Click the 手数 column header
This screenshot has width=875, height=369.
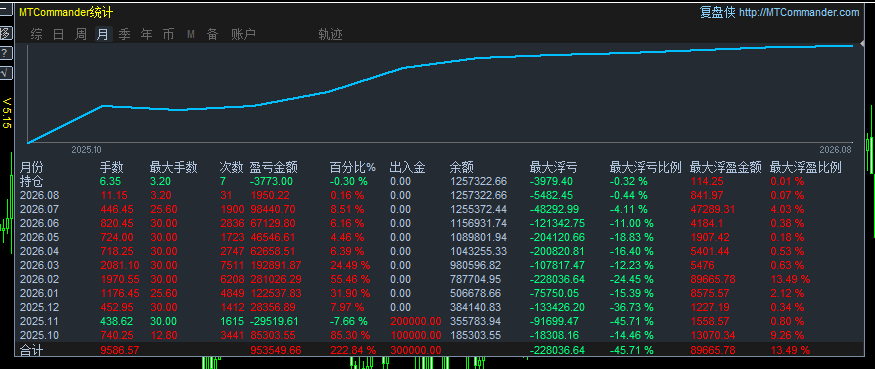coord(112,167)
